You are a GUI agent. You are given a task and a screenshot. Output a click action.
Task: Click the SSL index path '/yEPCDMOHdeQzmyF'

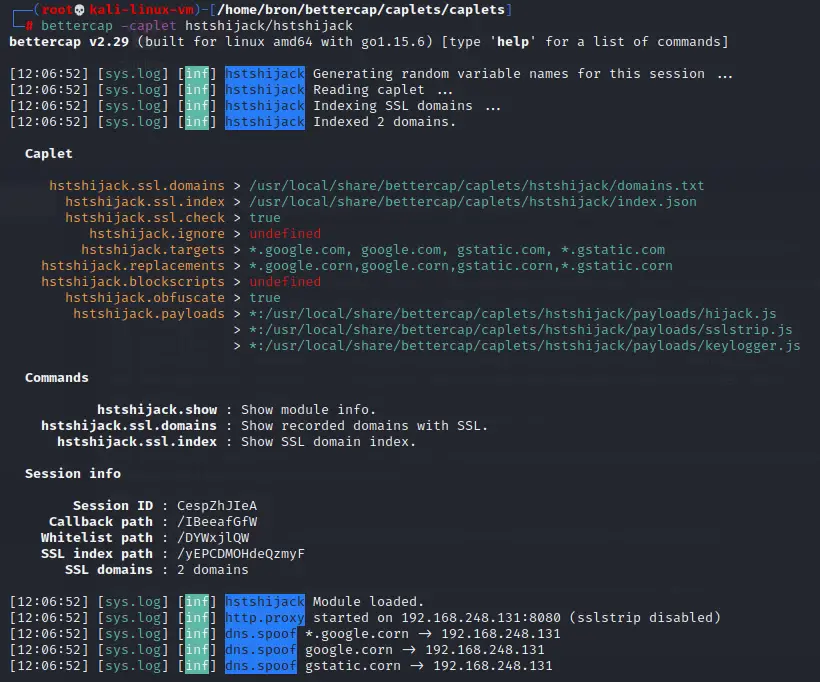tap(241, 554)
